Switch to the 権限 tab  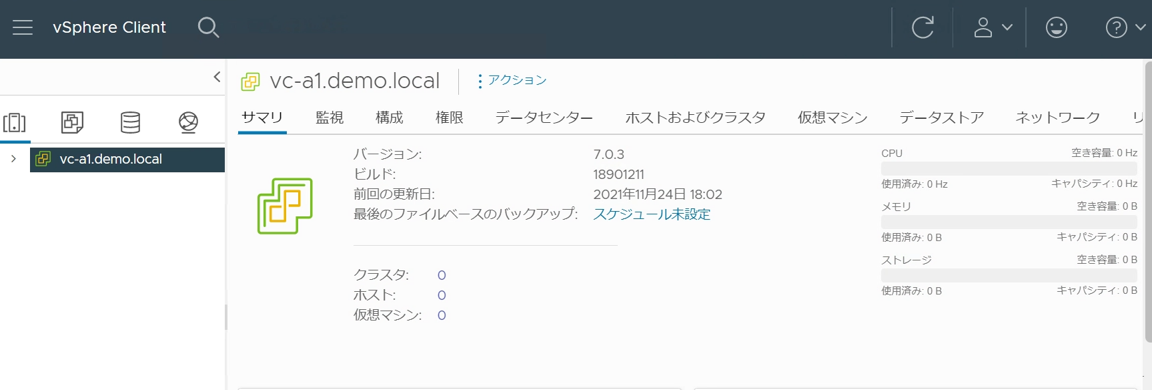[x=449, y=117]
